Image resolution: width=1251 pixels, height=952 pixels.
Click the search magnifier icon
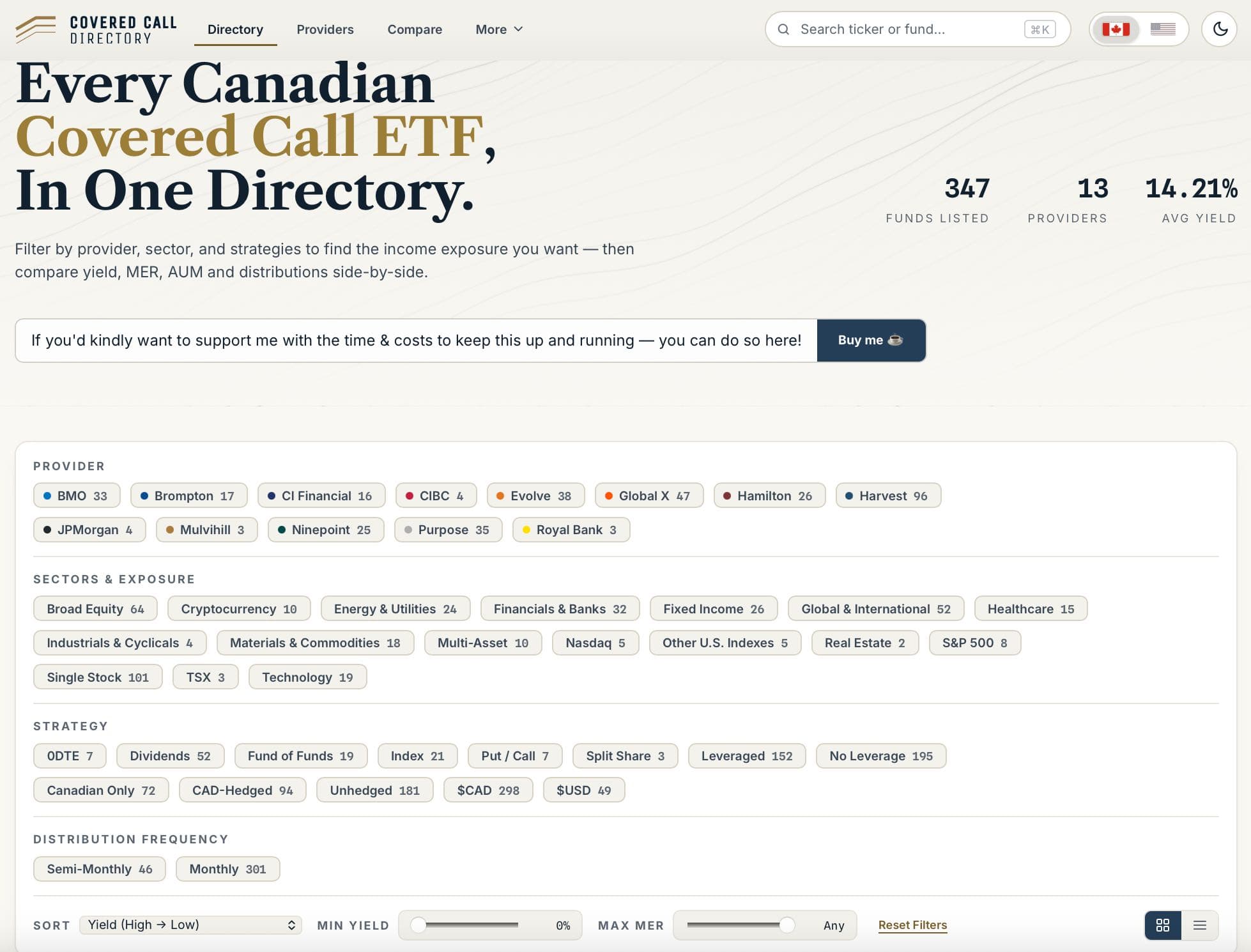783,29
